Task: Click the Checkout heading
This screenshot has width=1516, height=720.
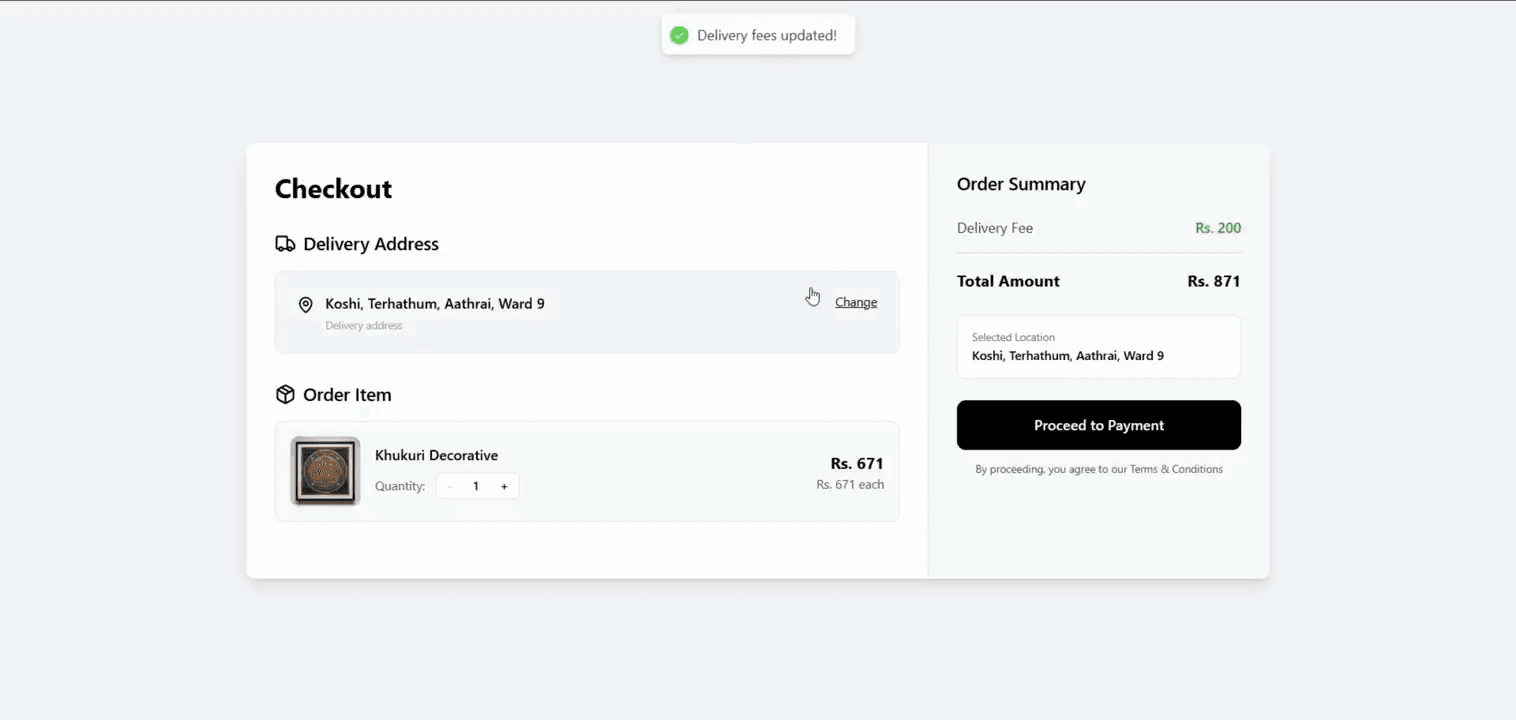Action: coord(334,189)
